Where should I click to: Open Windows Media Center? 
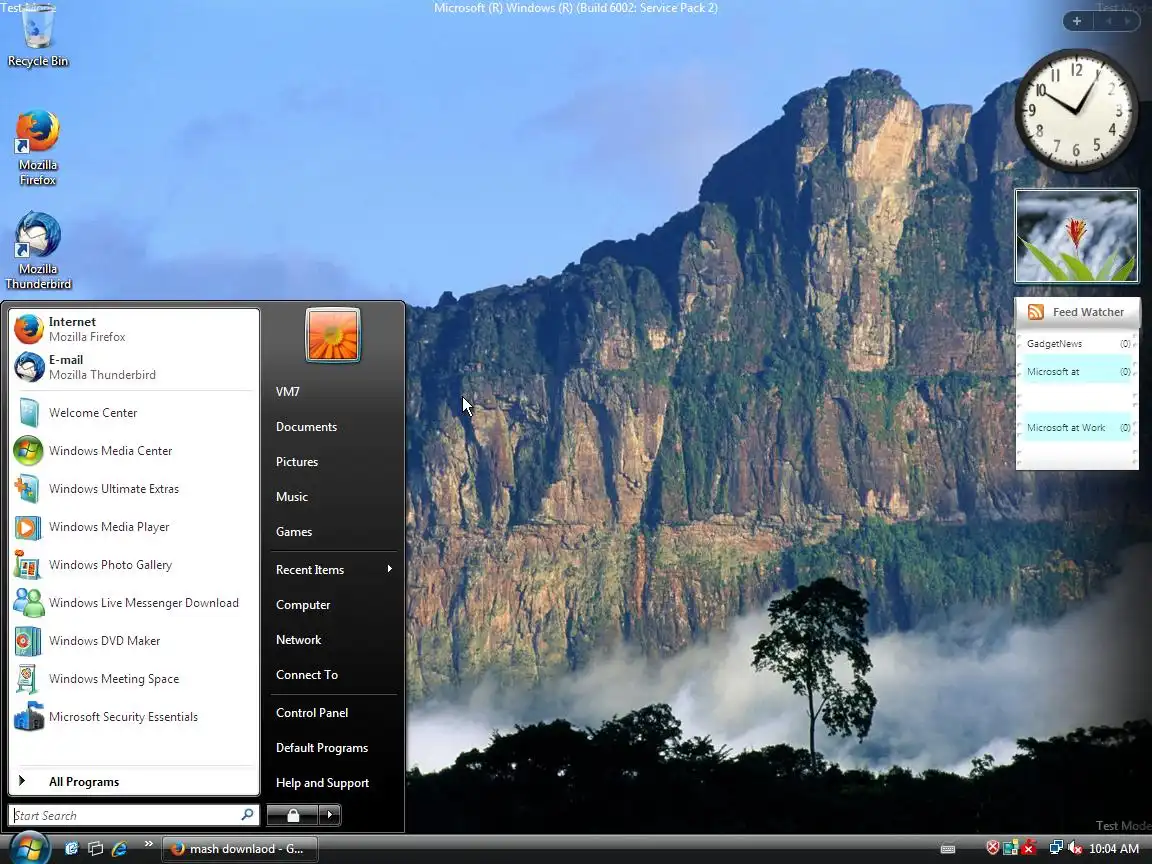tap(134, 451)
